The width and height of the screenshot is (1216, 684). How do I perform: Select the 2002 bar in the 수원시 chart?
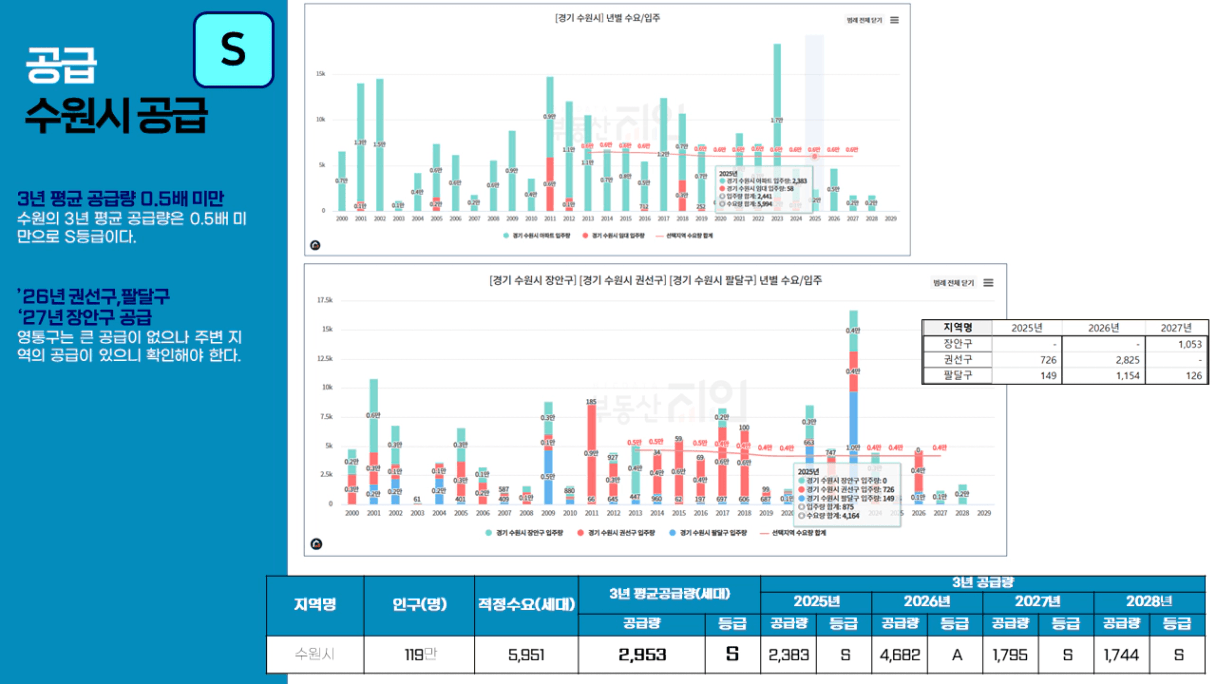click(x=379, y=145)
